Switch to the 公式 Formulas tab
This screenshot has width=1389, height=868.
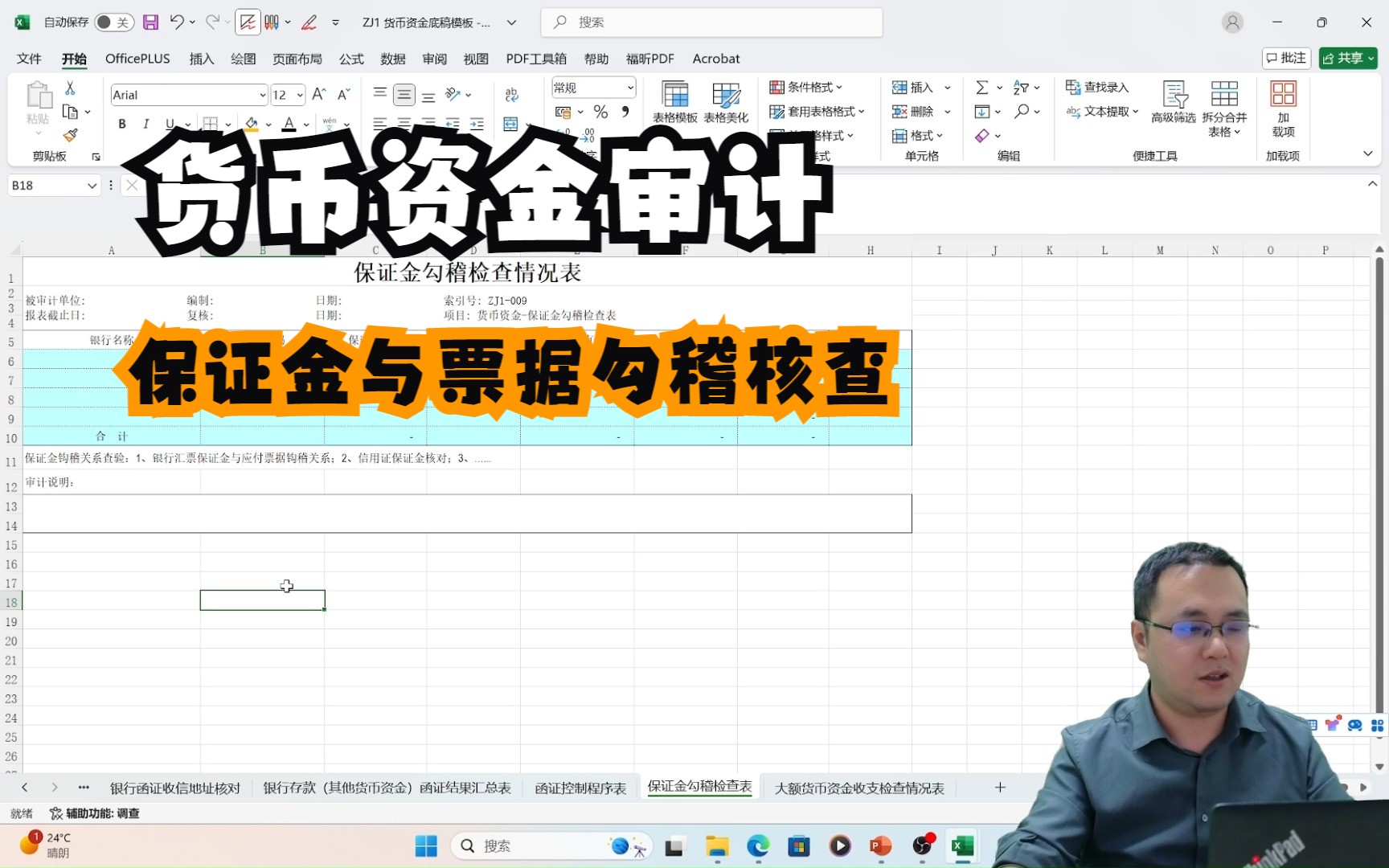(x=351, y=59)
